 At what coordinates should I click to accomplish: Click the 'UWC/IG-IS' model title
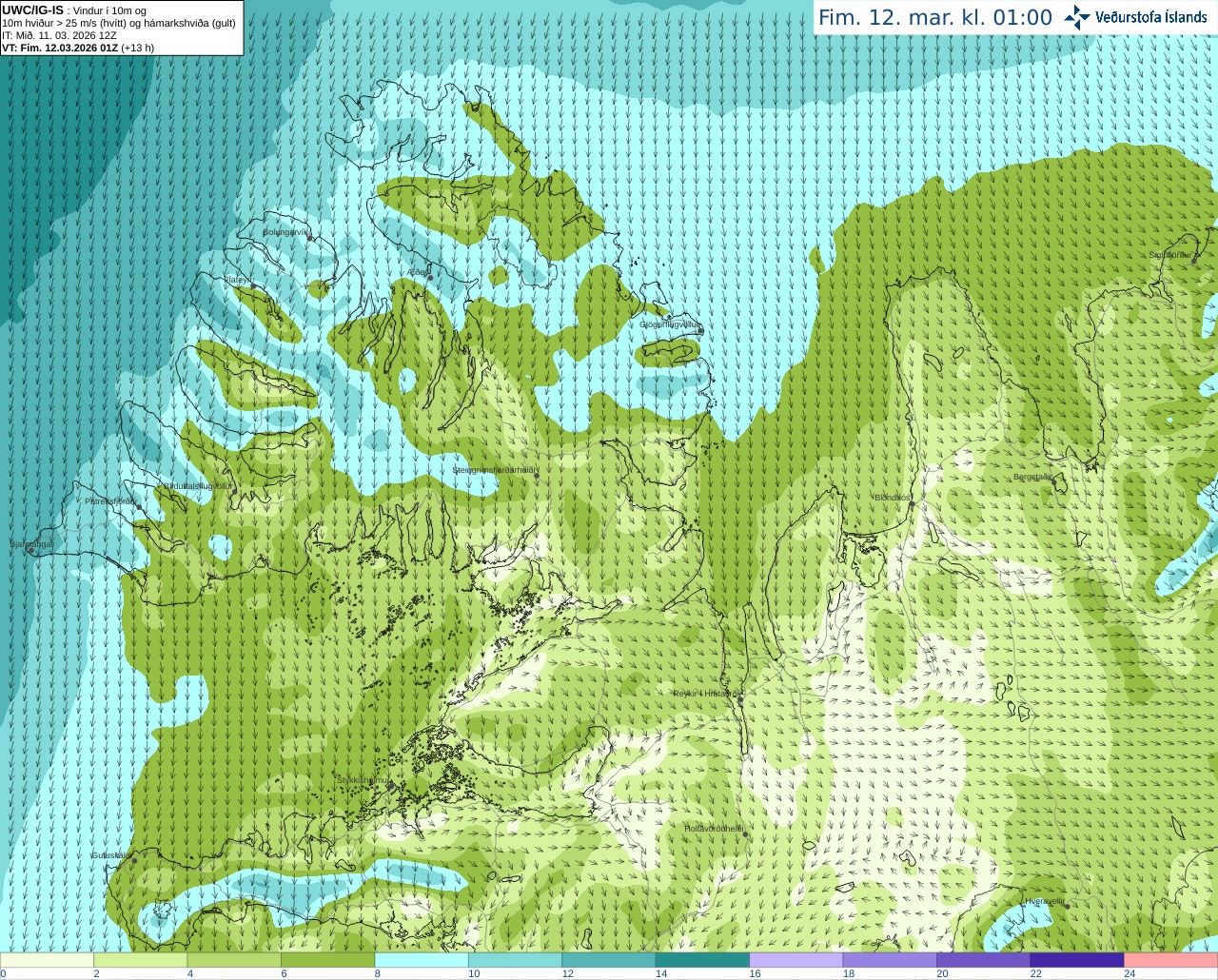coord(32,10)
